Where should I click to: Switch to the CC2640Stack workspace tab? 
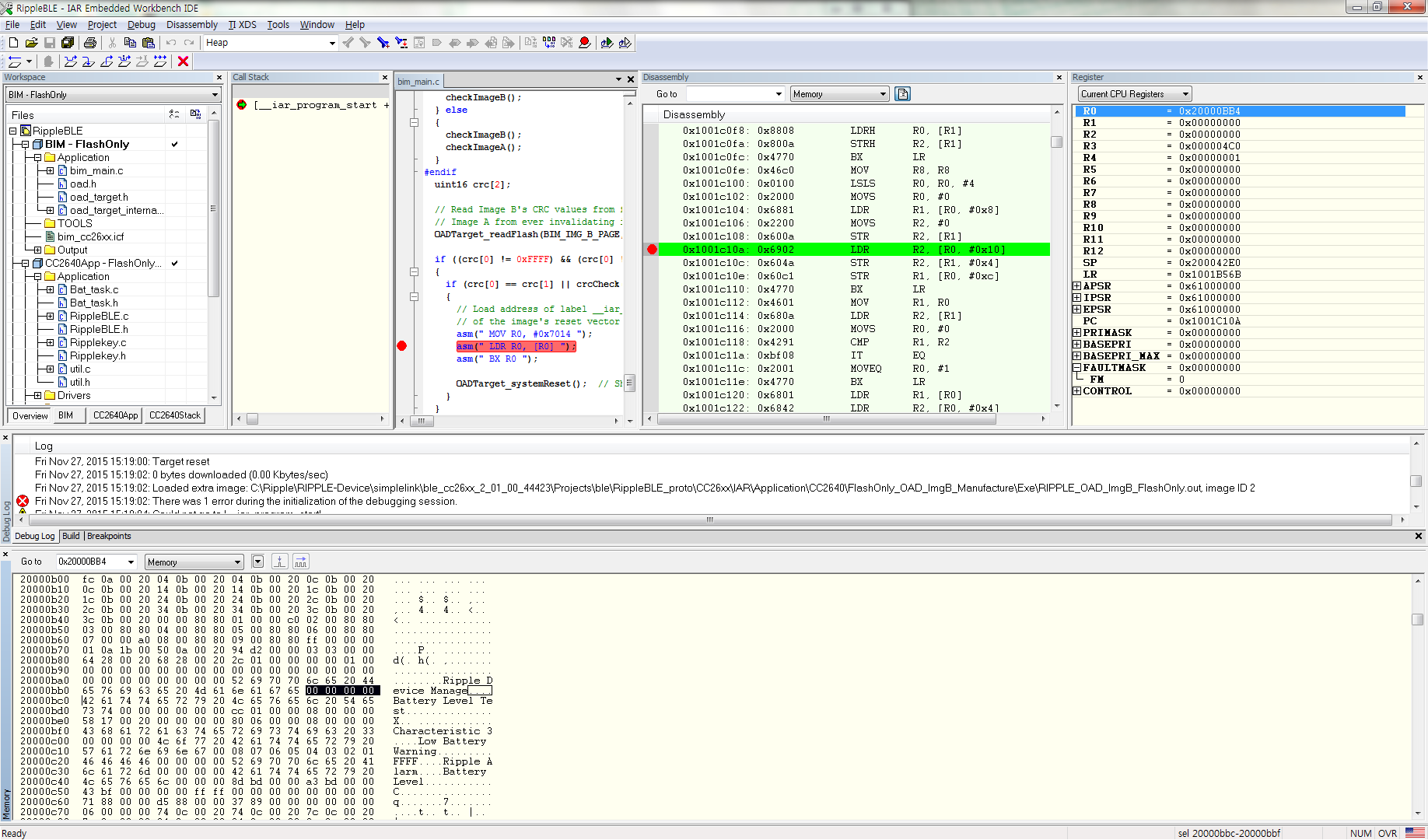(x=175, y=415)
